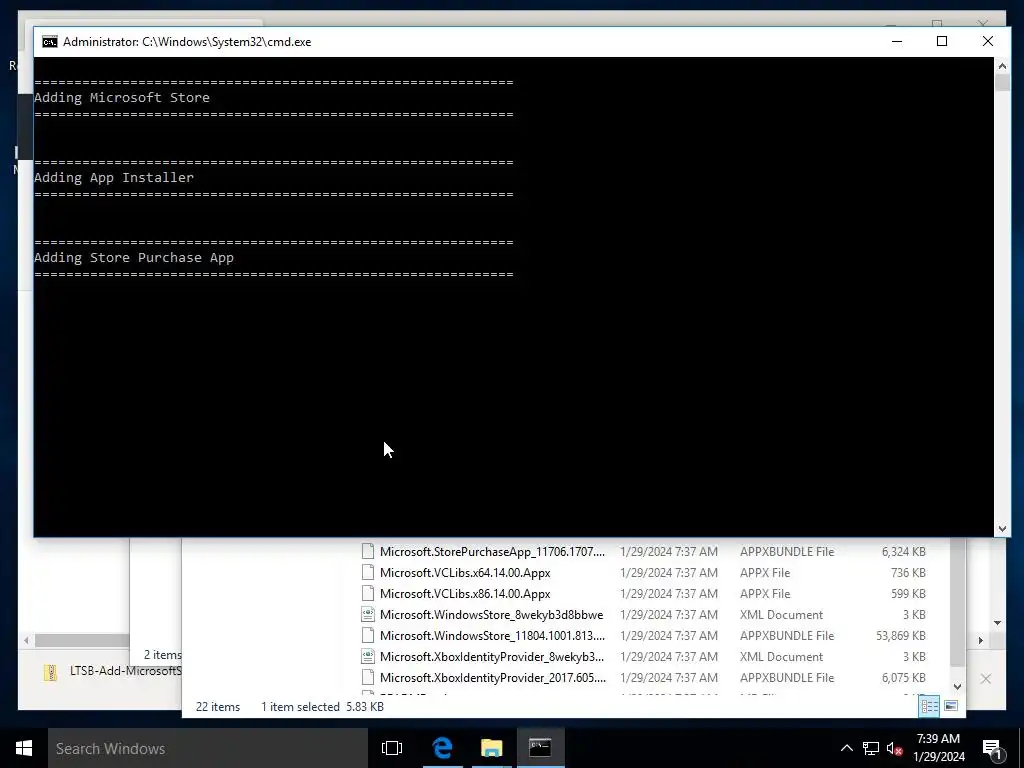Screen dimensions: 1024x768
Task: Select Microsoft.XboxIdentityProvider_8wekyb3 XML file
Action: click(x=492, y=656)
